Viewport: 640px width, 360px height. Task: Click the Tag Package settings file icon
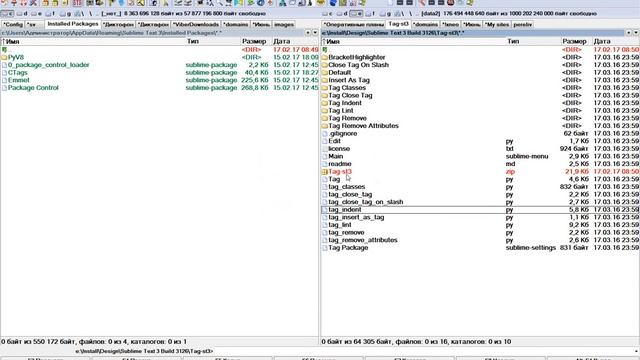point(325,248)
